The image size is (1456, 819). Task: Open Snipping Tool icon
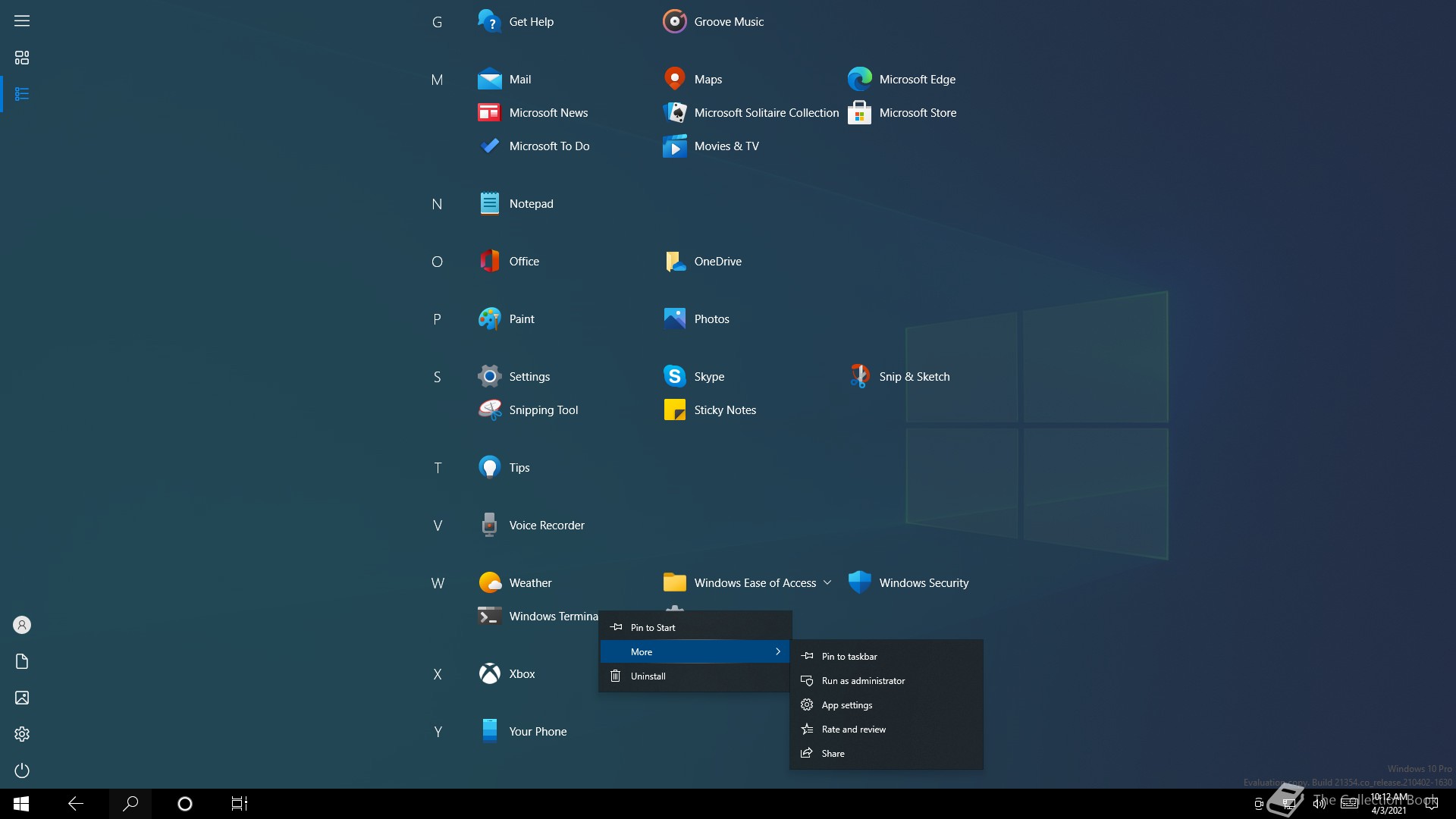point(489,409)
